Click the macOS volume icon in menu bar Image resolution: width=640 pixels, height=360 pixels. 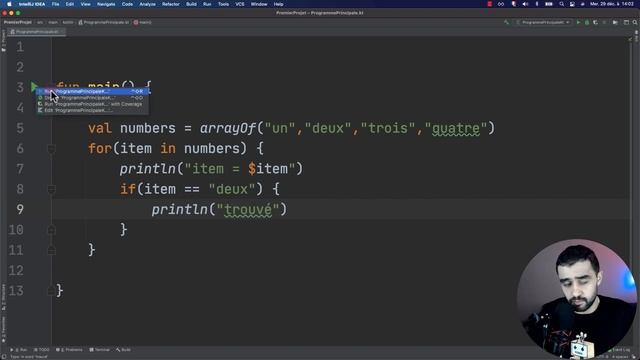[525, 4]
